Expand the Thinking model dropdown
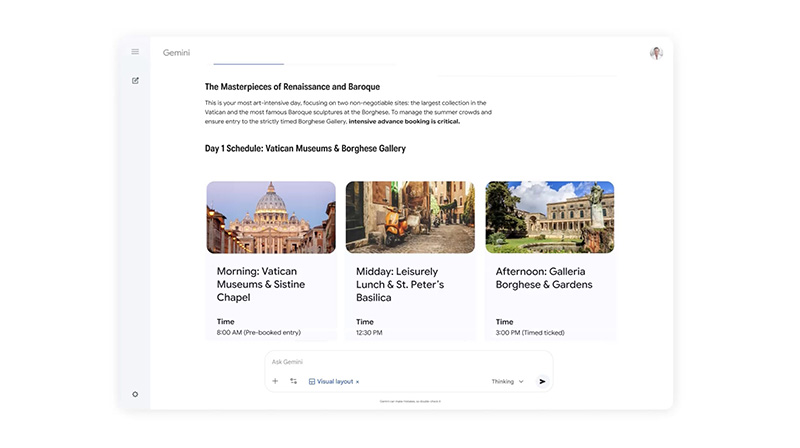The width and height of the screenshot is (800, 448). (x=507, y=381)
